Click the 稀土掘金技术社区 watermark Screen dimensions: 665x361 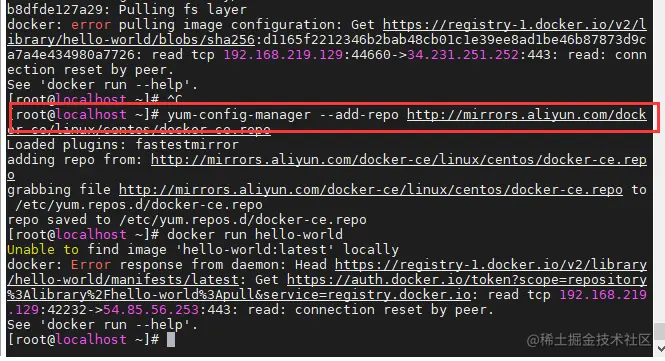tap(588, 340)
